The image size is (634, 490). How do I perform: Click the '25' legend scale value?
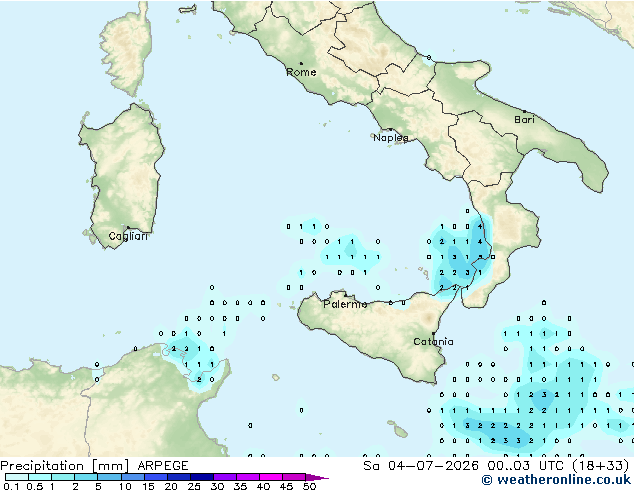(194, 486)
